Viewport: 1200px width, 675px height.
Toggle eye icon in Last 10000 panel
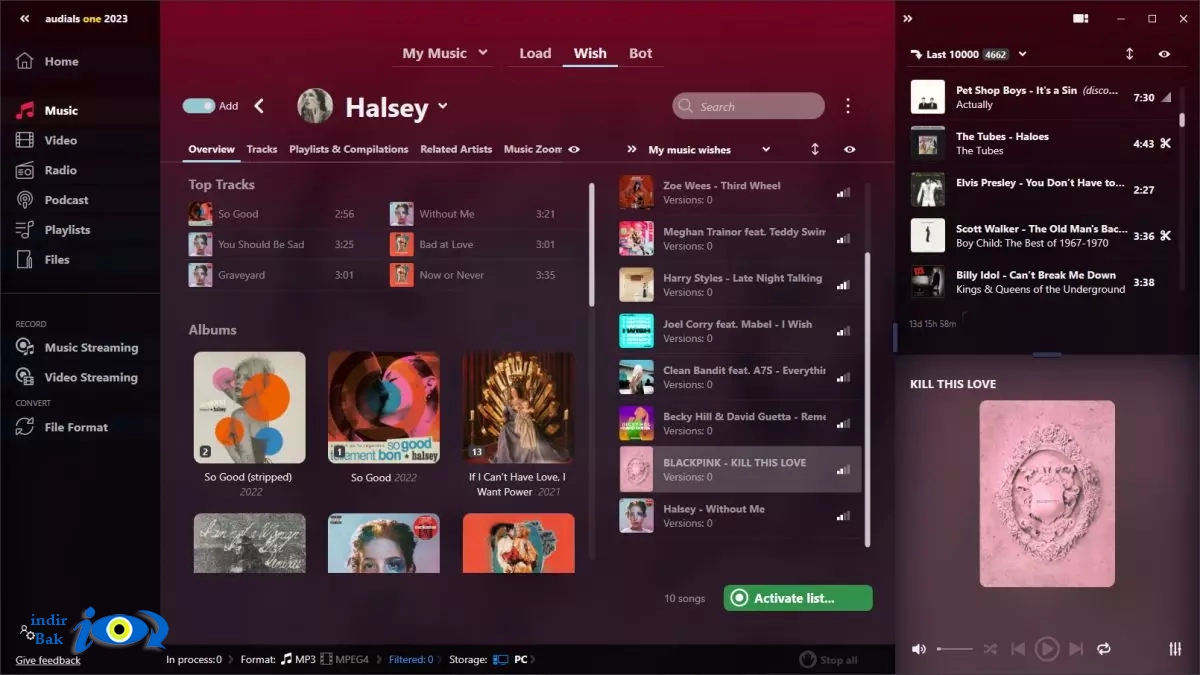[x=1164, y=54]
